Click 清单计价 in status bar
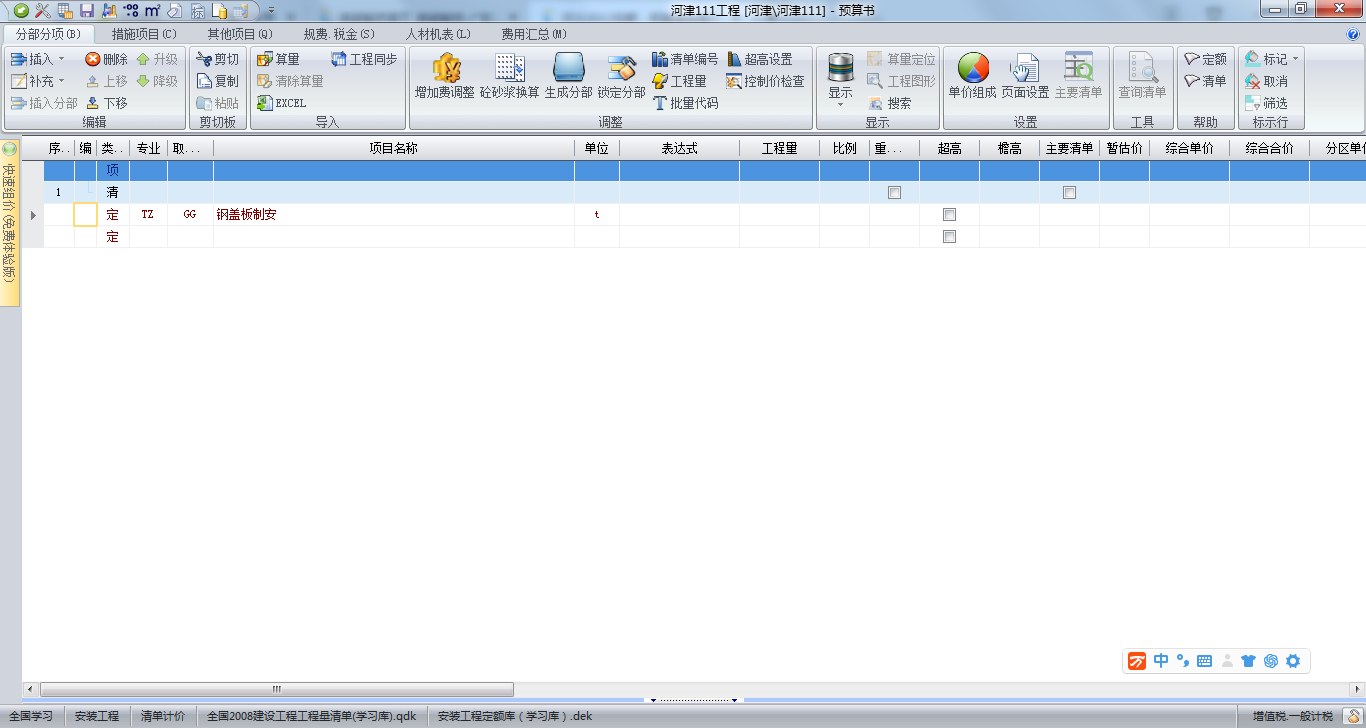 click(x=163, y=716)
